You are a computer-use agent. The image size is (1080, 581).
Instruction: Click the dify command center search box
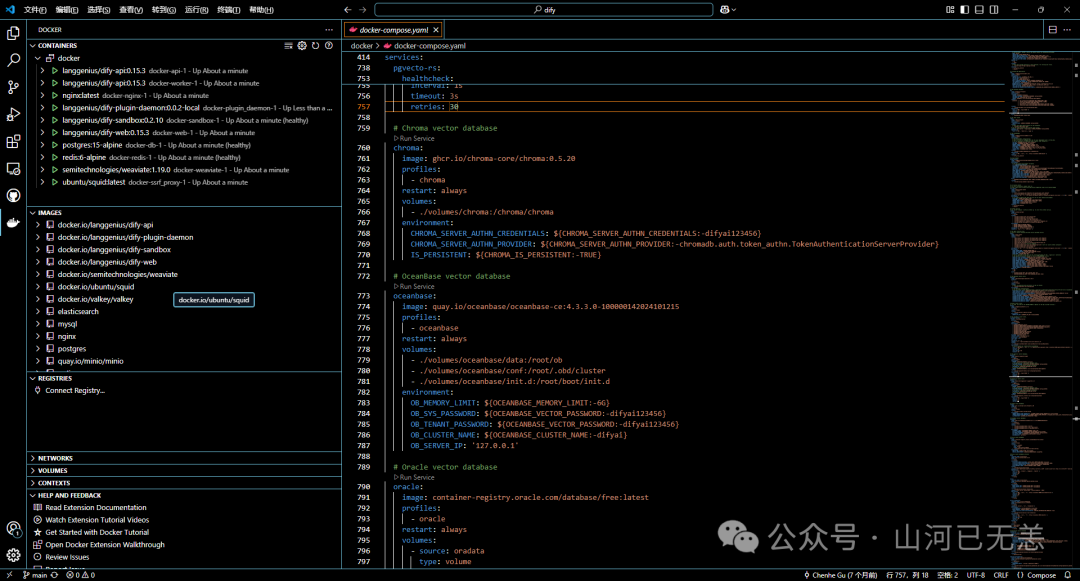click(x=543, y=10)
